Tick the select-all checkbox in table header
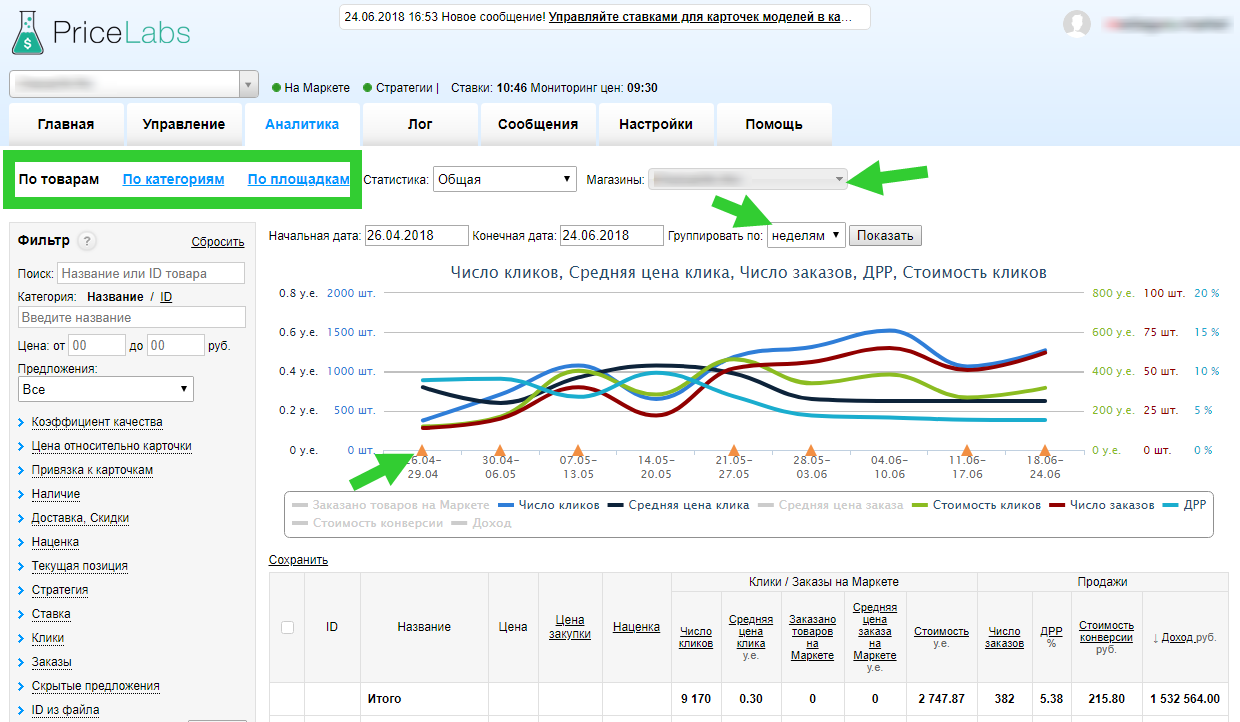This screenshot has height=722, width=1240. tap(288, 627)
